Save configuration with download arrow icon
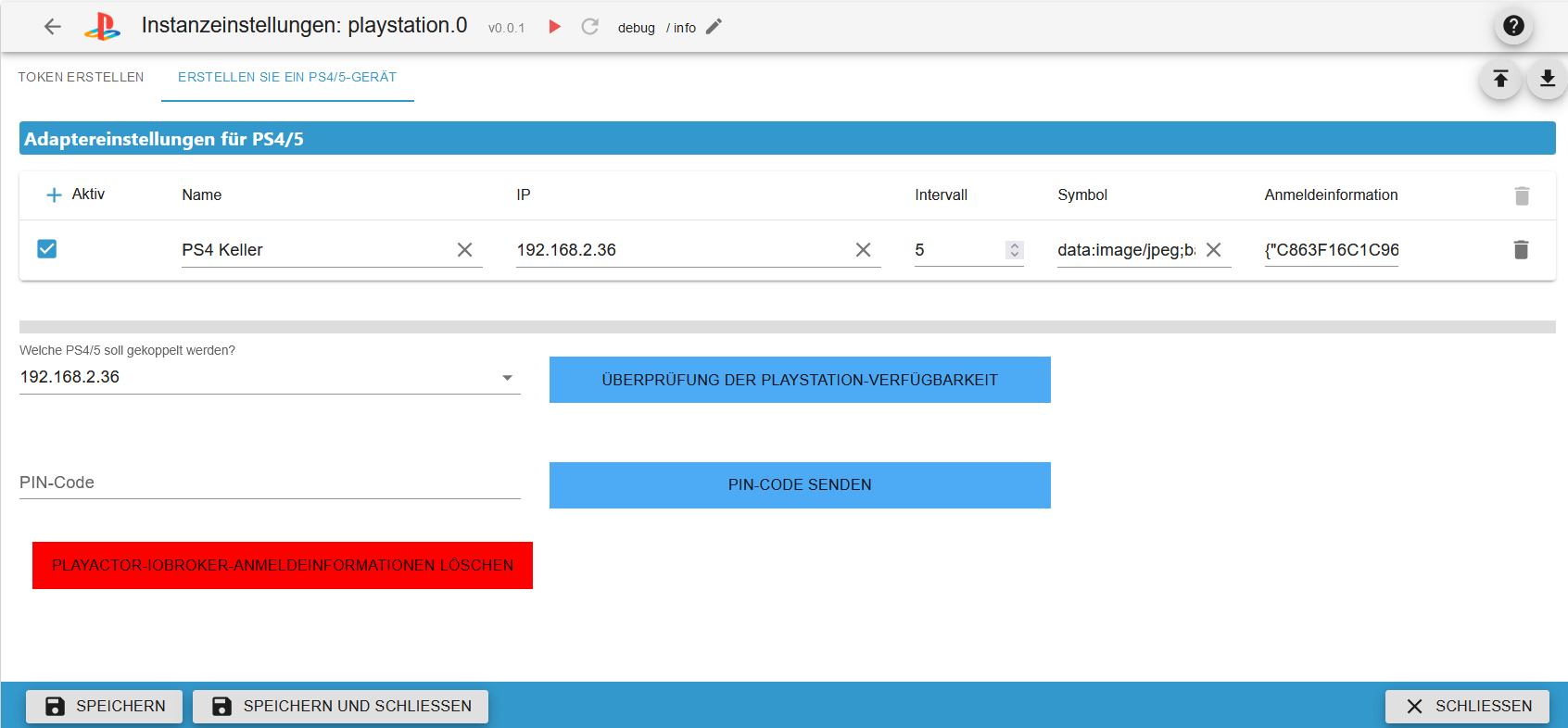The height and width of the screenshot is (728, 1568). [x=1548, y=79]
